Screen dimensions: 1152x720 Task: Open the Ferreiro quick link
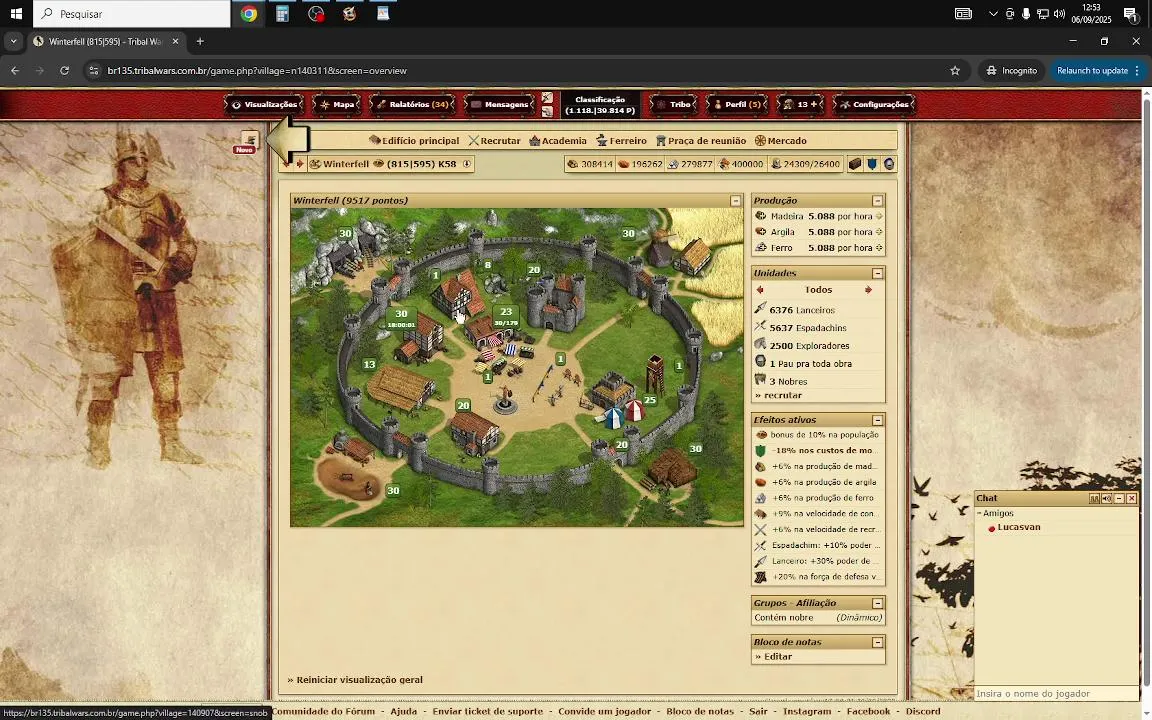coord(622,140)
